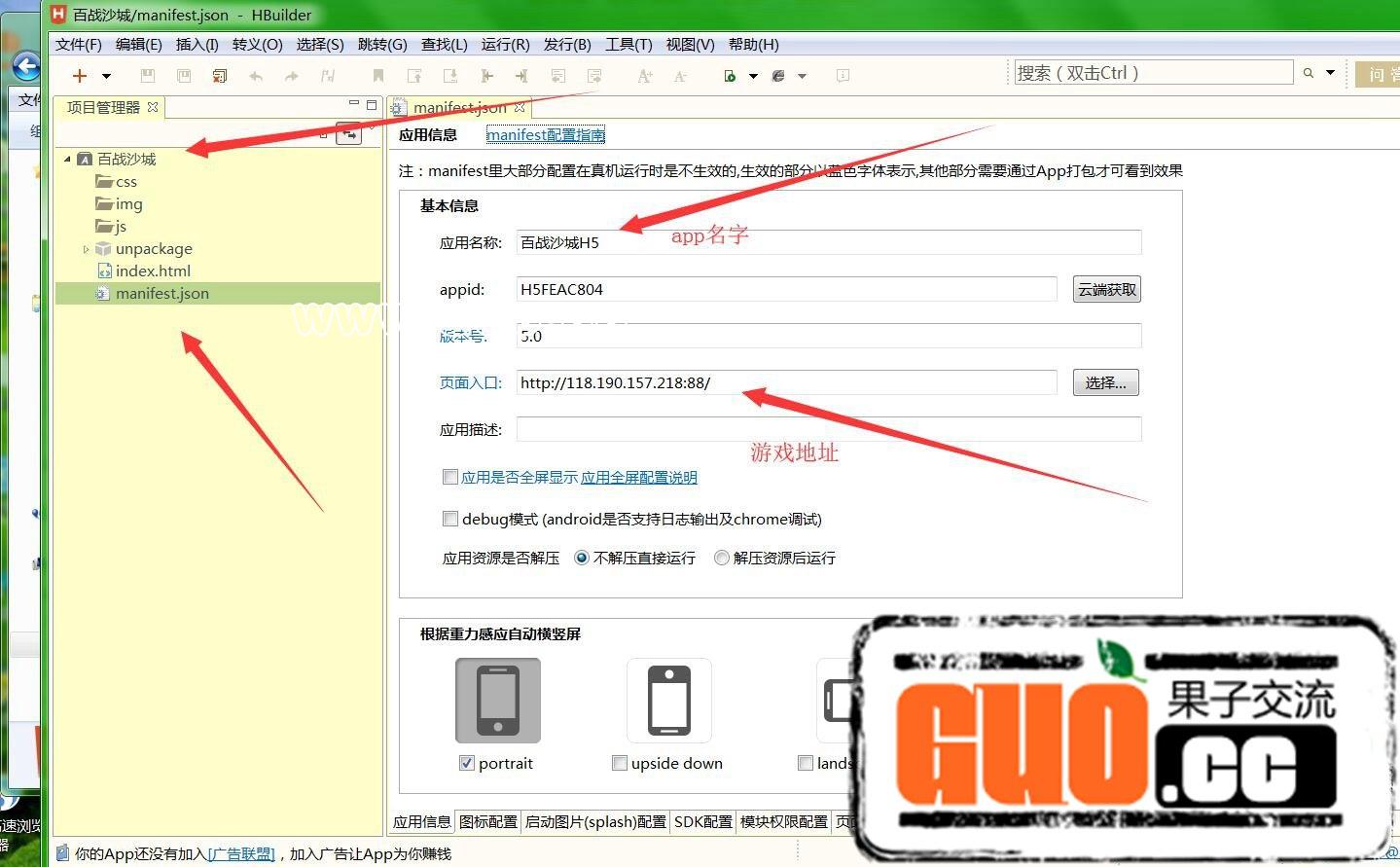Screen dimensions: 1400x867
Task: Select the css folder in project tree
Action: point(116,181)
